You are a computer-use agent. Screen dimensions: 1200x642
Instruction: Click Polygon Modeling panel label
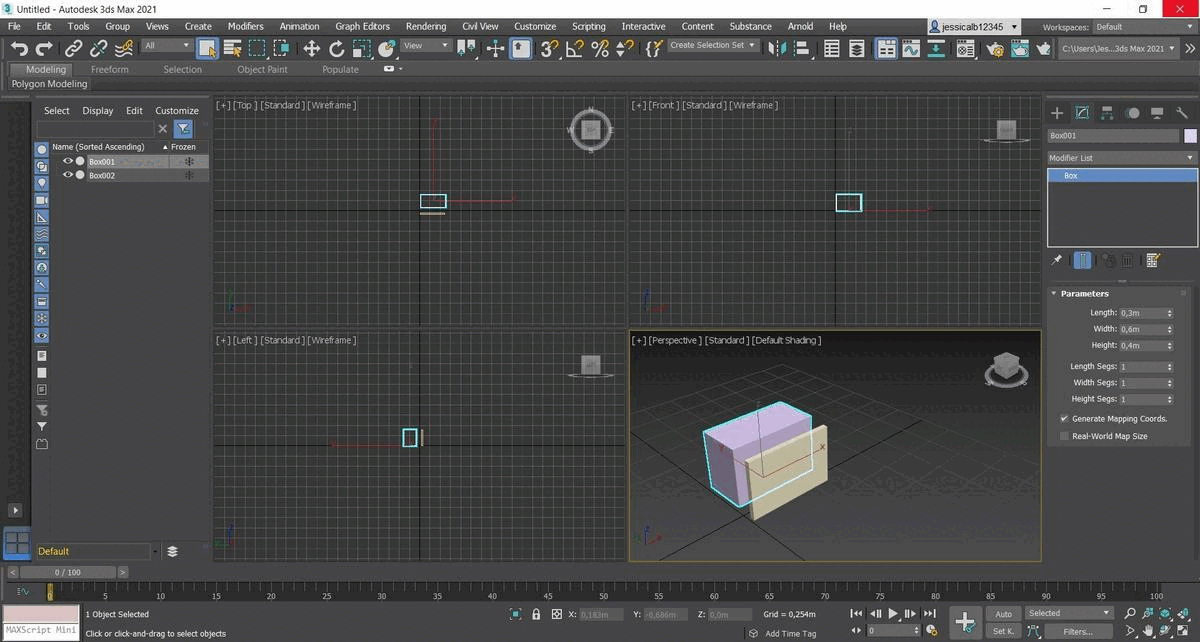(50, 85)
